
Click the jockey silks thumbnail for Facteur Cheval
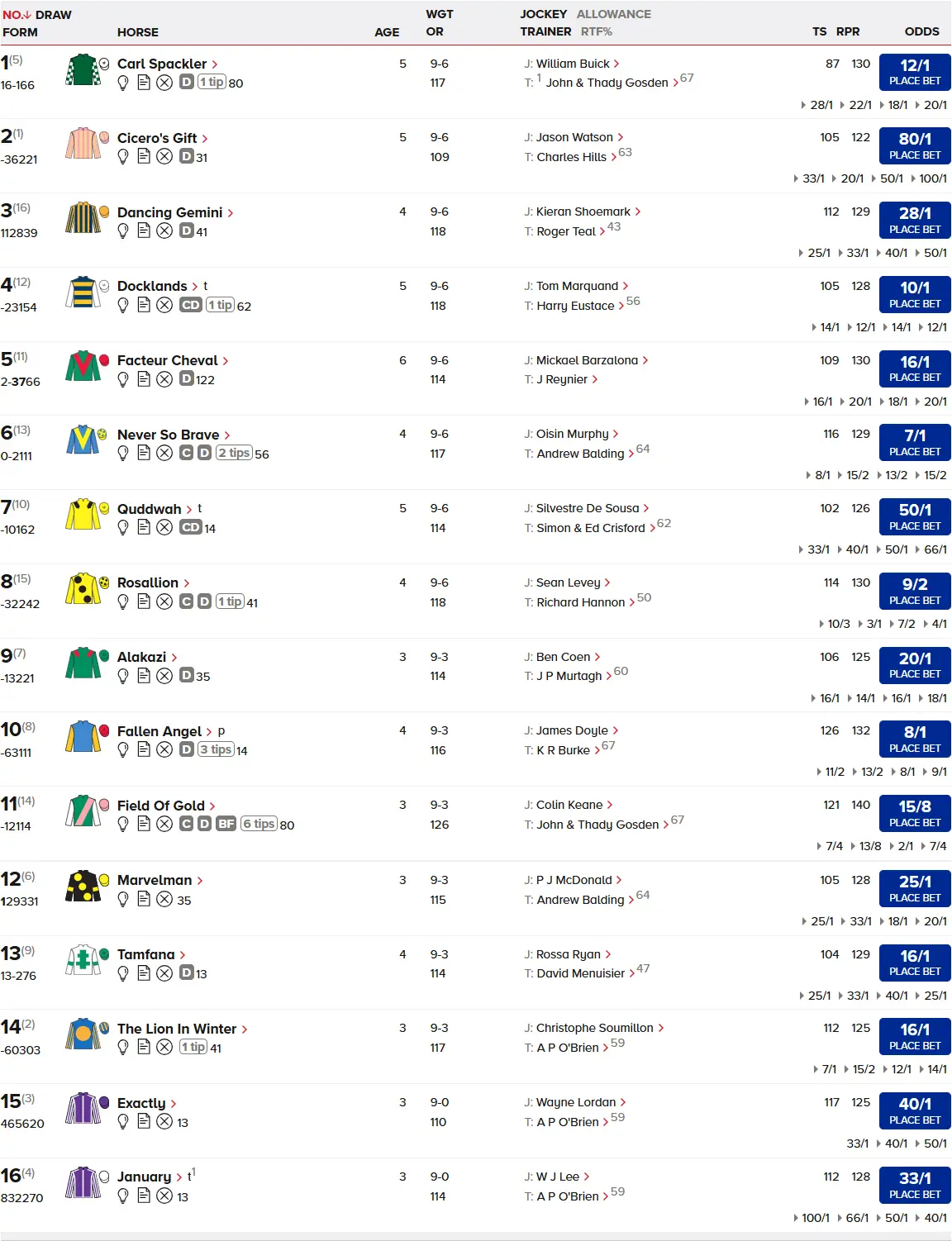(x=83, y=365)
